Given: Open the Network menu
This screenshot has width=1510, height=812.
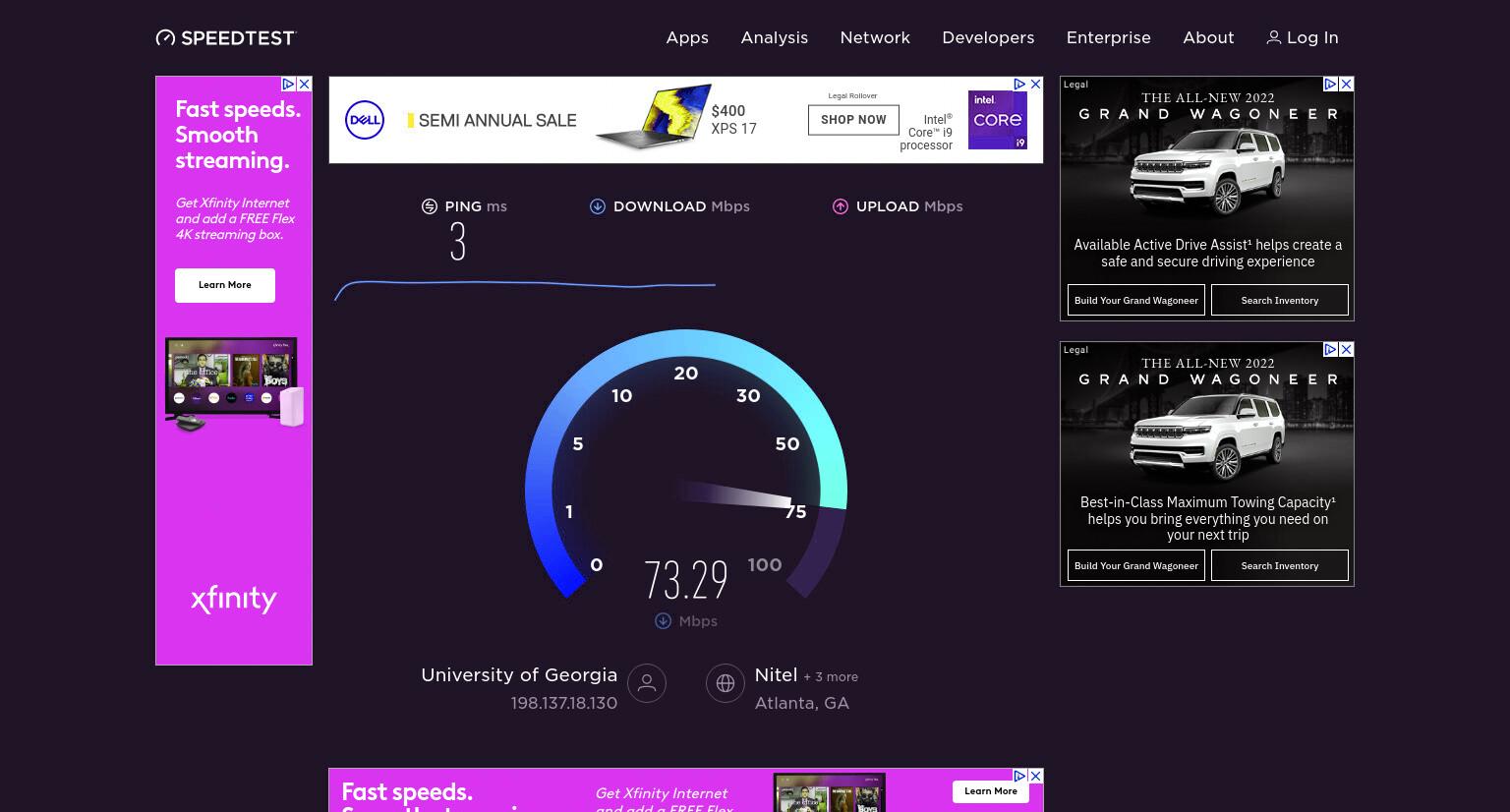Looking at the screenshot, I should pos(875,37).
